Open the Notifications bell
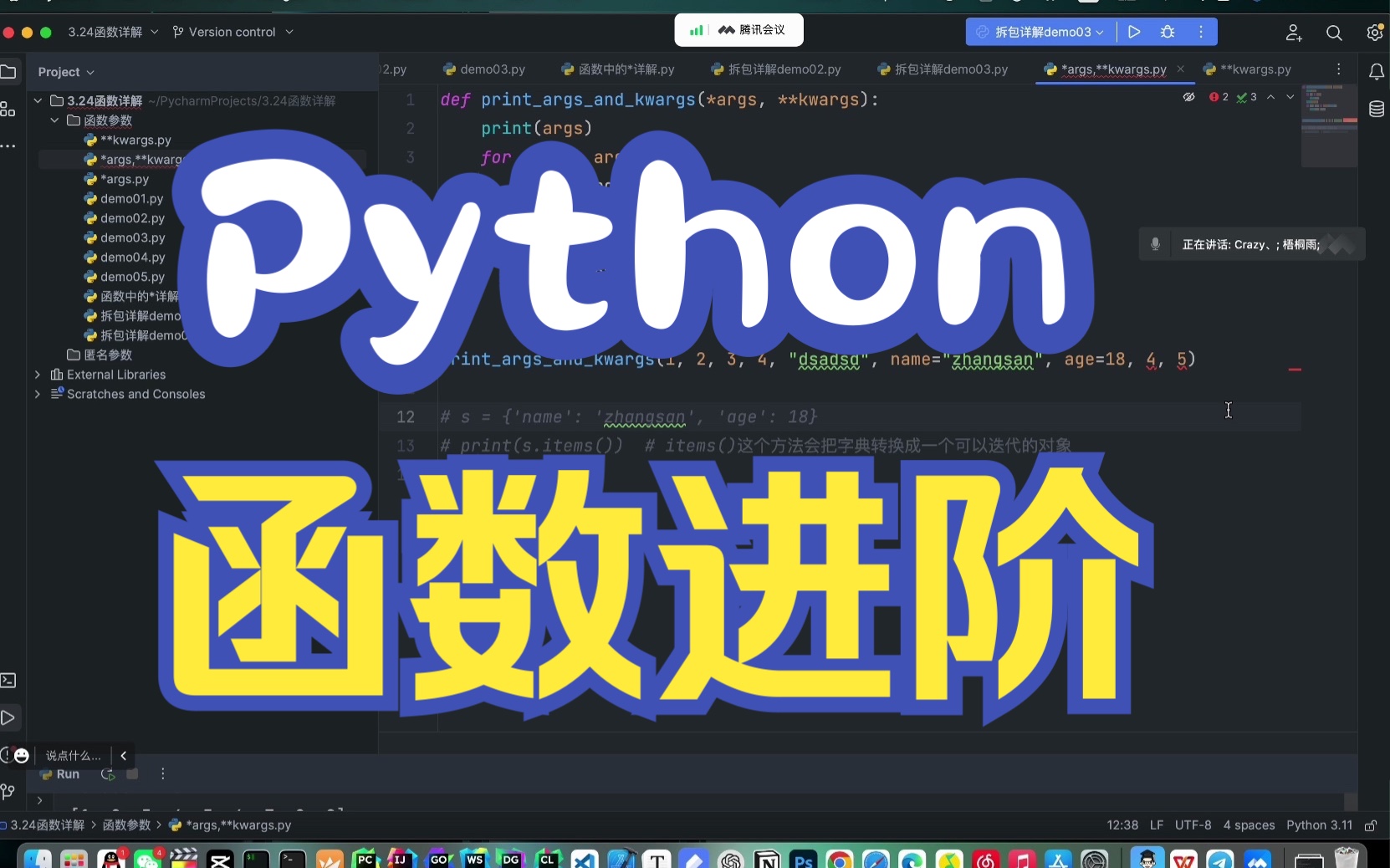Viewport: 1390px width, 868px height. click(x=1377, y=72)
